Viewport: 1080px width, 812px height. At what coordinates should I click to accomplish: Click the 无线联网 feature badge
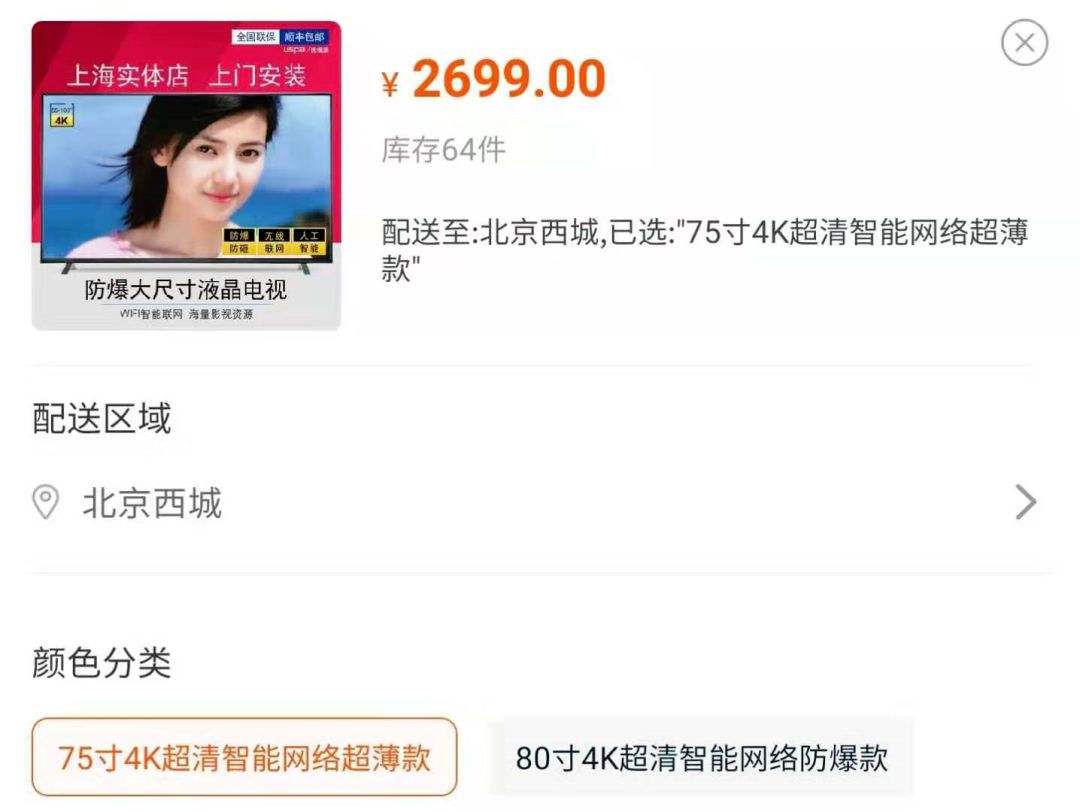tap(274, 242)
